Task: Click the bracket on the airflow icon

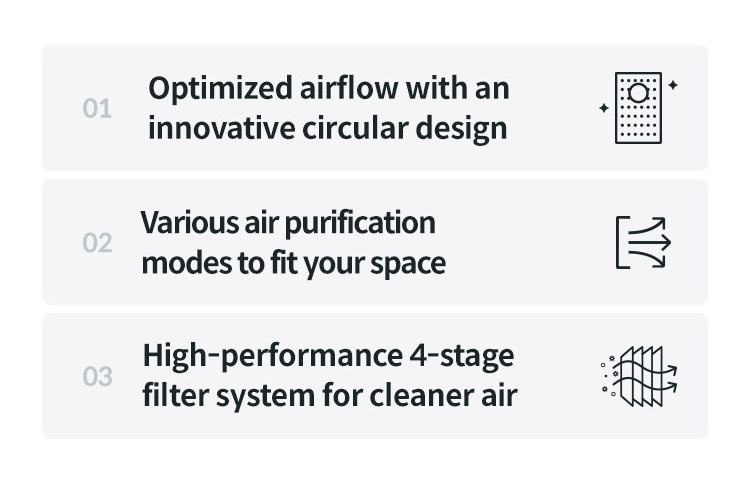Action: 620,242
